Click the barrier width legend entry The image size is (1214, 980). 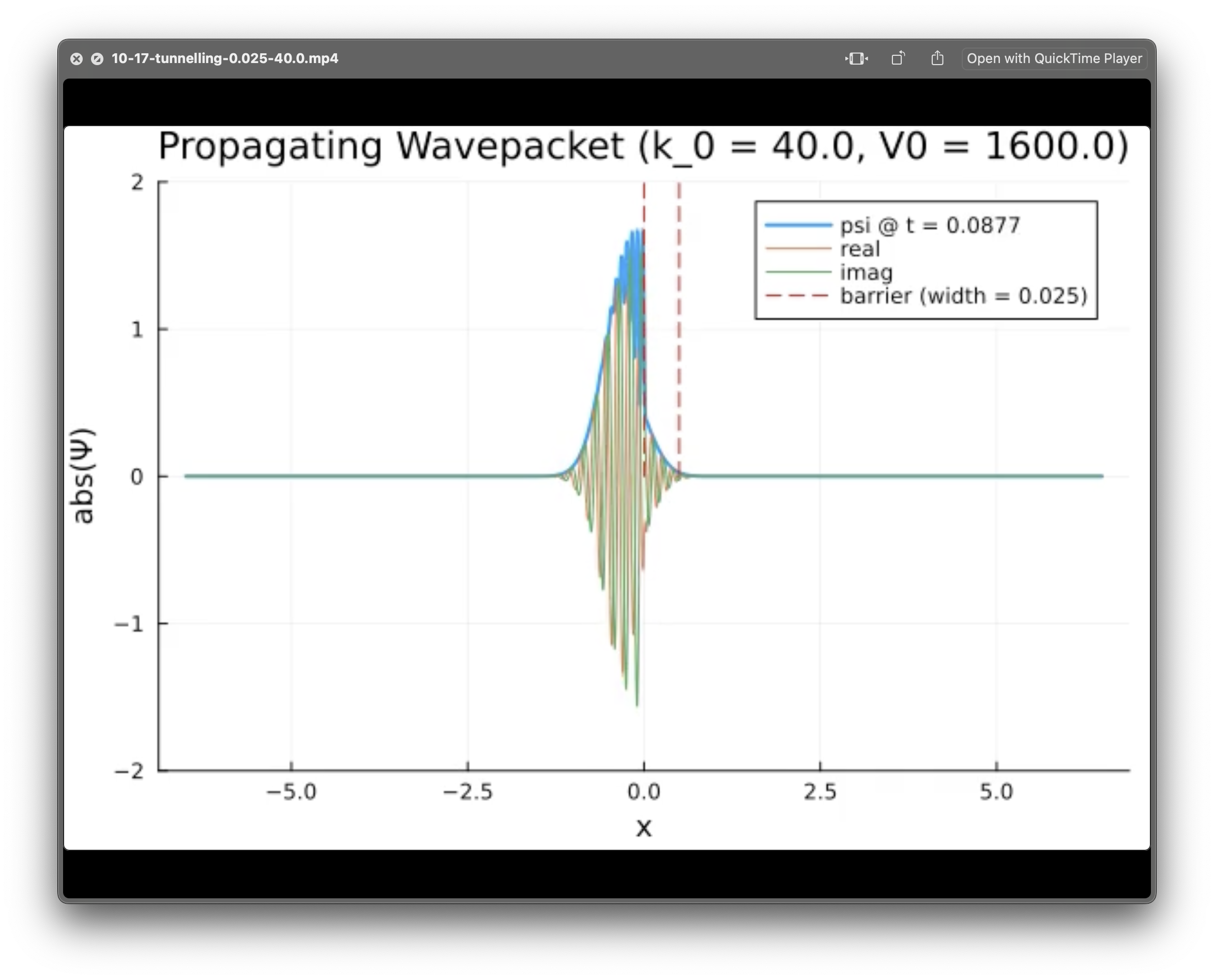point(963,296)
